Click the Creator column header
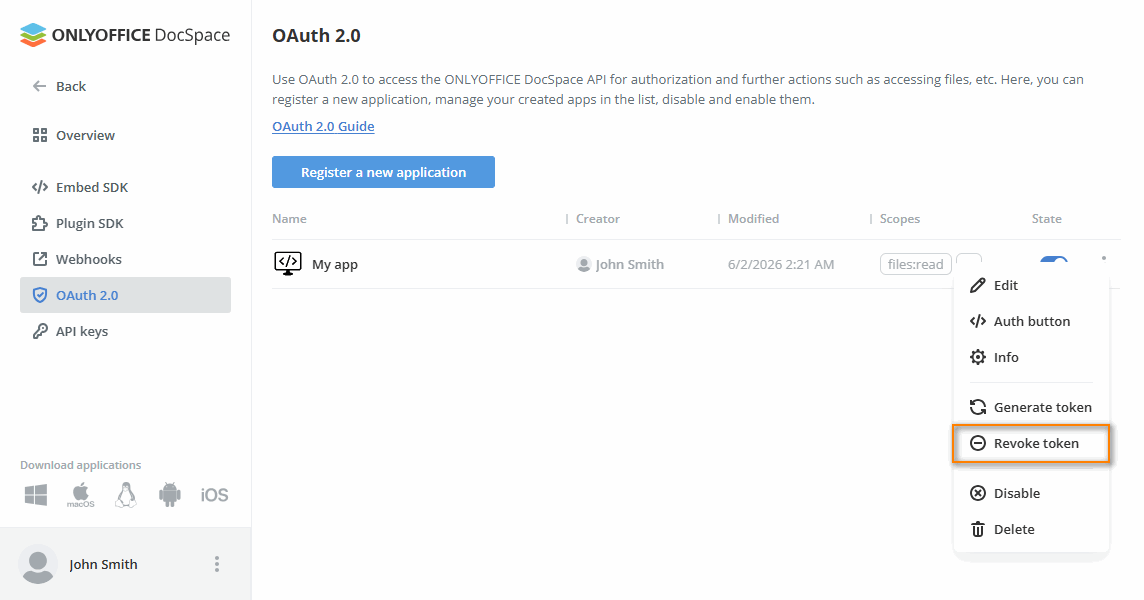The image size is (1144, 600). click(598, 219)
